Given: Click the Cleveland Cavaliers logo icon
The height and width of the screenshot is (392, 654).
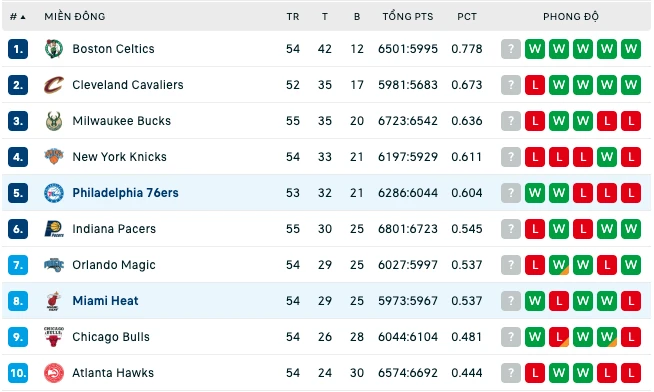Looking at the screenshot, I should [x=54, y=85].
